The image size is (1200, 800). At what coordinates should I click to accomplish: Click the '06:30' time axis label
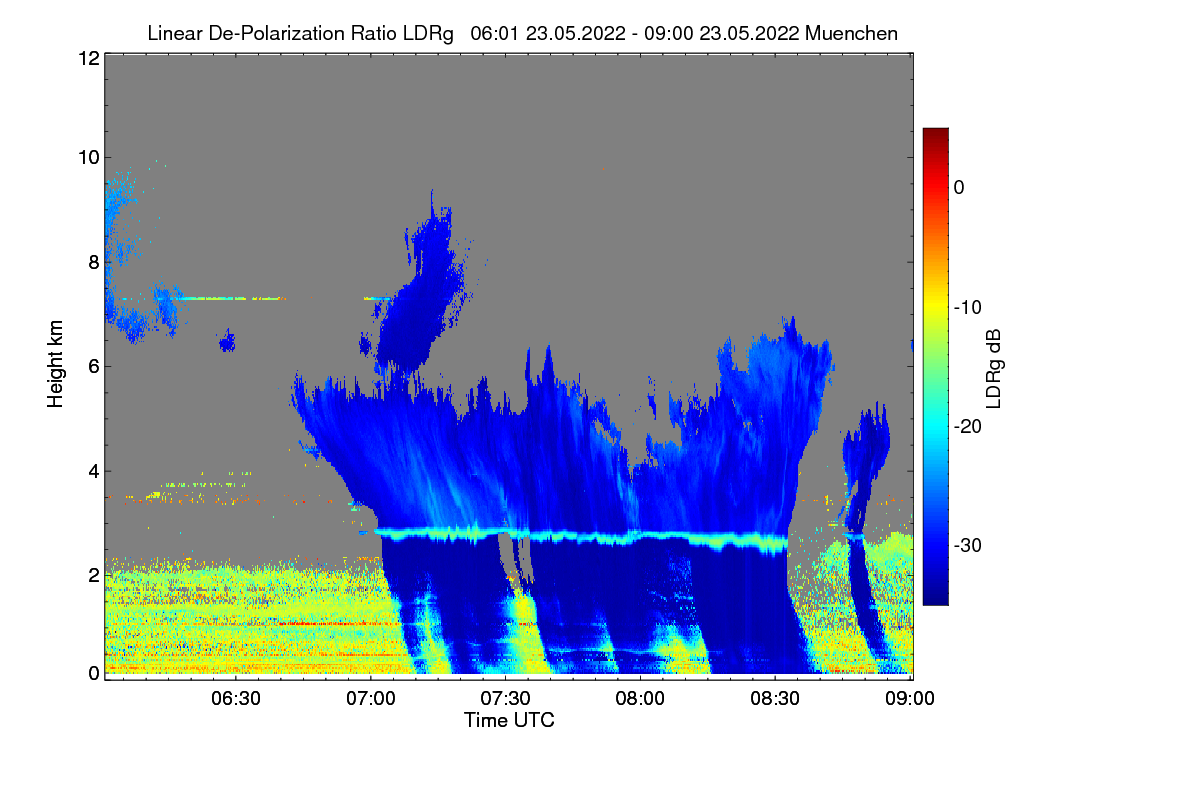click(235, 700)
